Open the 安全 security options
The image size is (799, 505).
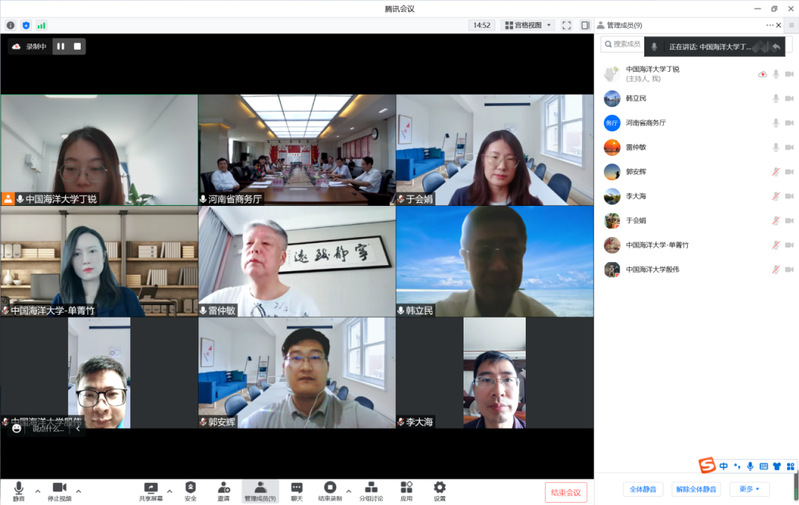click(x=190, y=490)
